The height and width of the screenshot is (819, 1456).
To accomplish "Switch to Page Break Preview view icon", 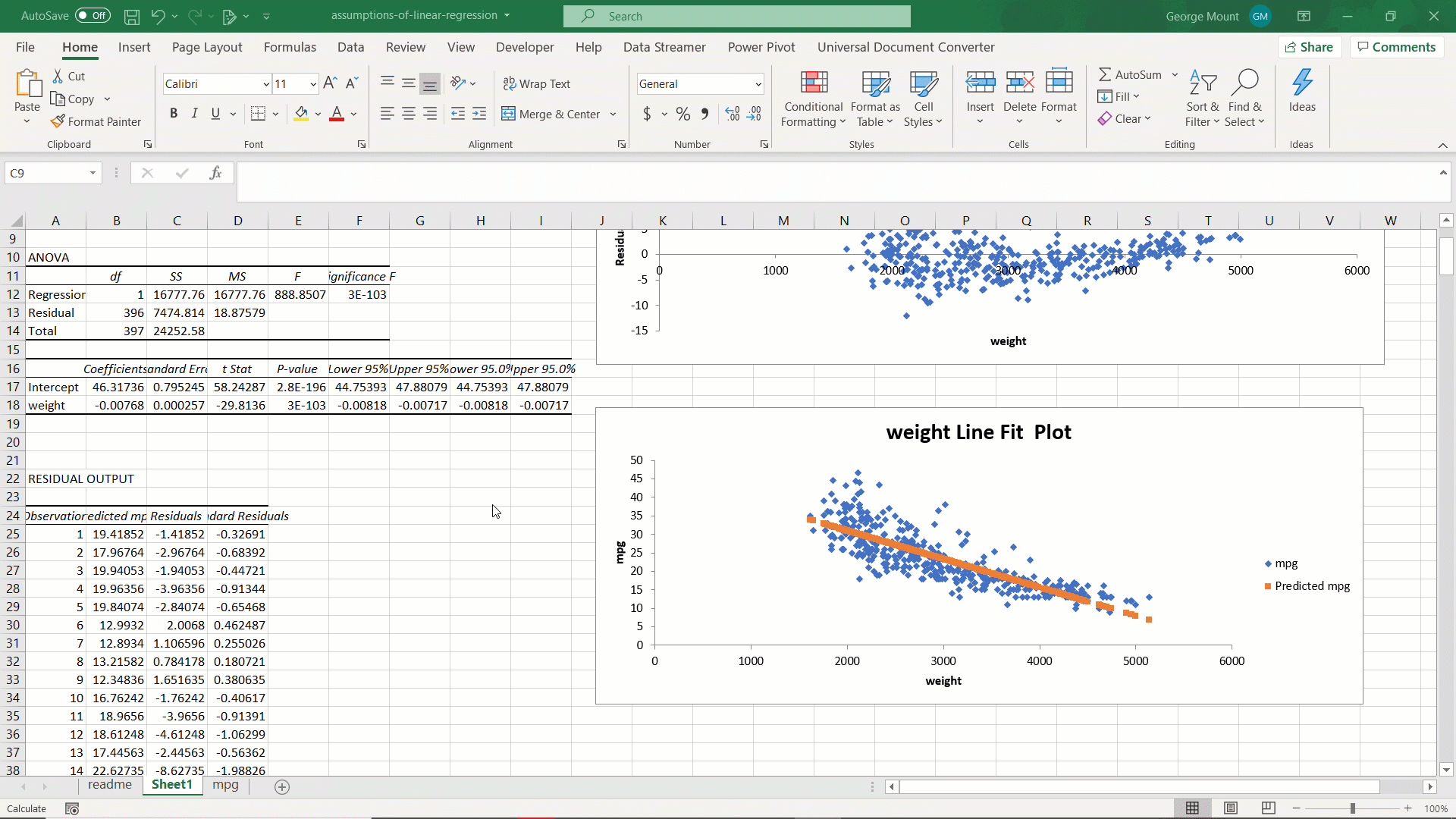I will click(x=1268, y=808).
